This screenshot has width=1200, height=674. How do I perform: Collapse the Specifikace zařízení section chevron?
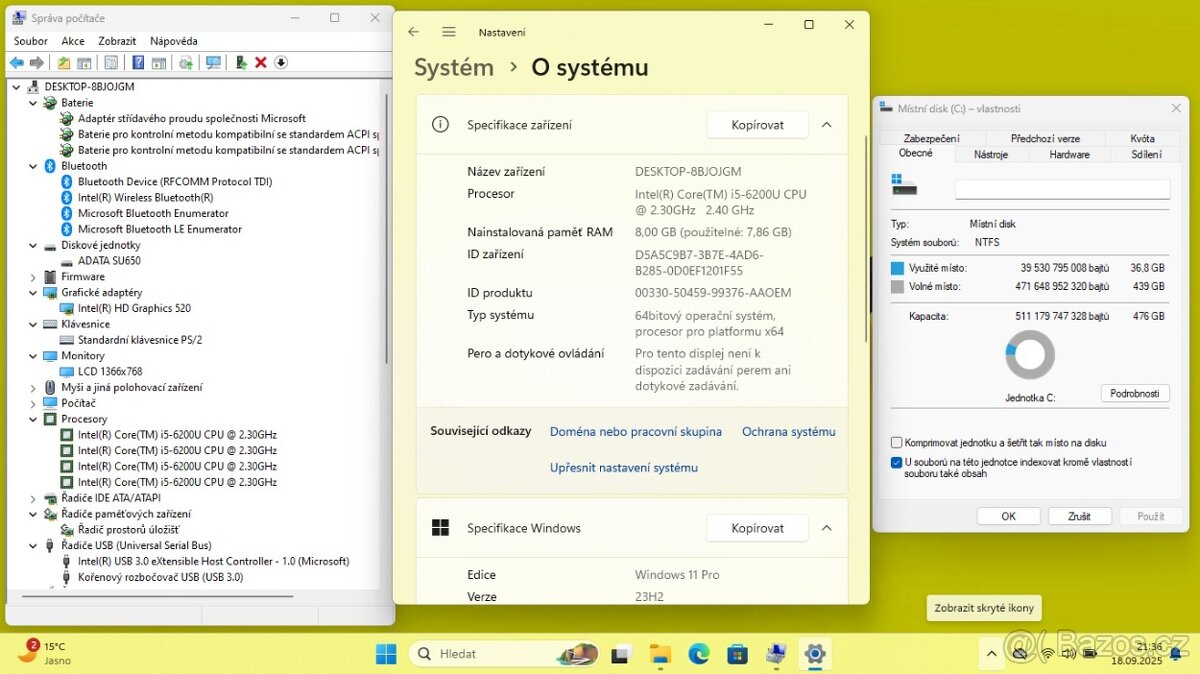click(x=826, y=125)
